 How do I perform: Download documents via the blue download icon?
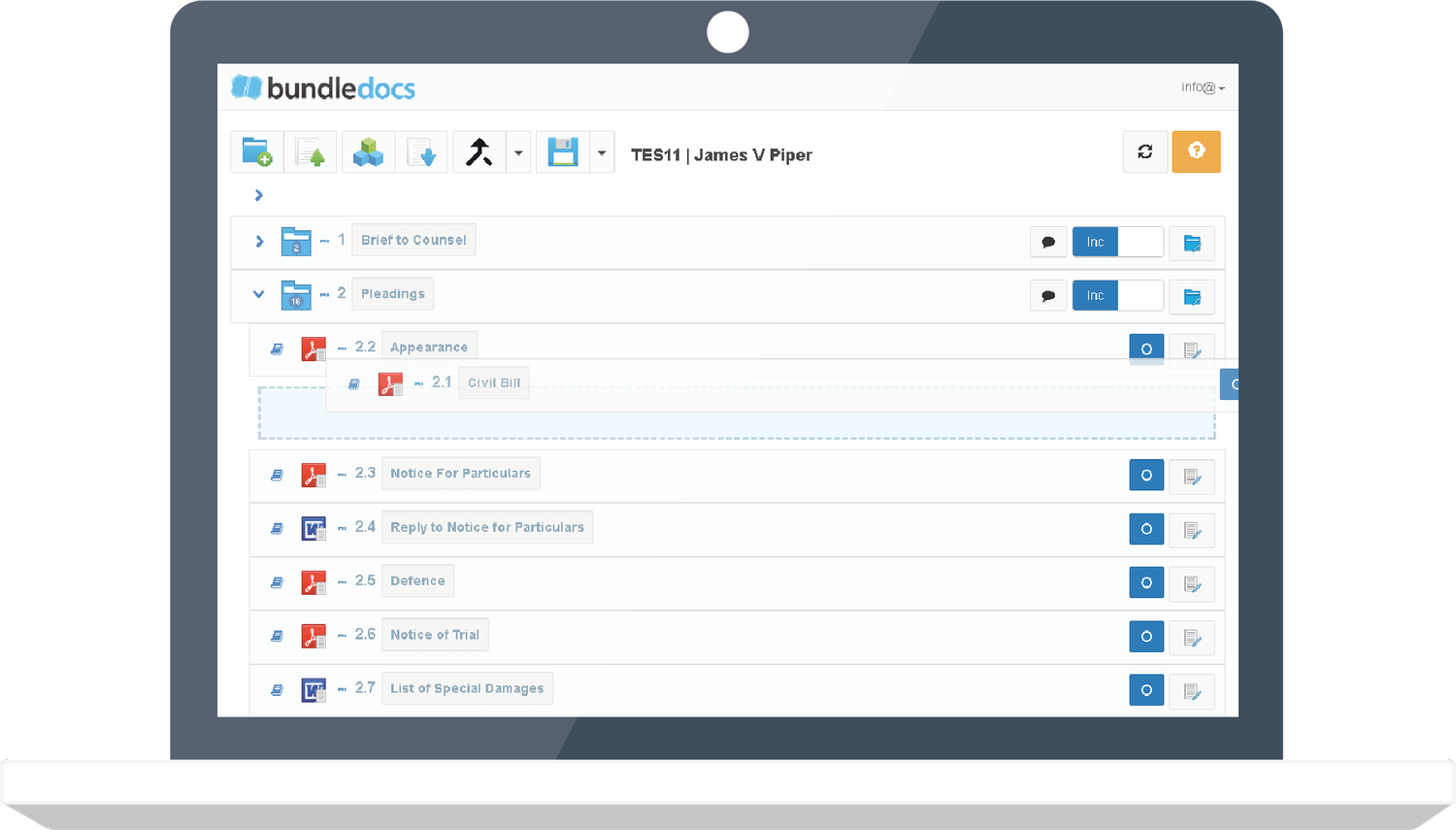(x=421, y=151)
